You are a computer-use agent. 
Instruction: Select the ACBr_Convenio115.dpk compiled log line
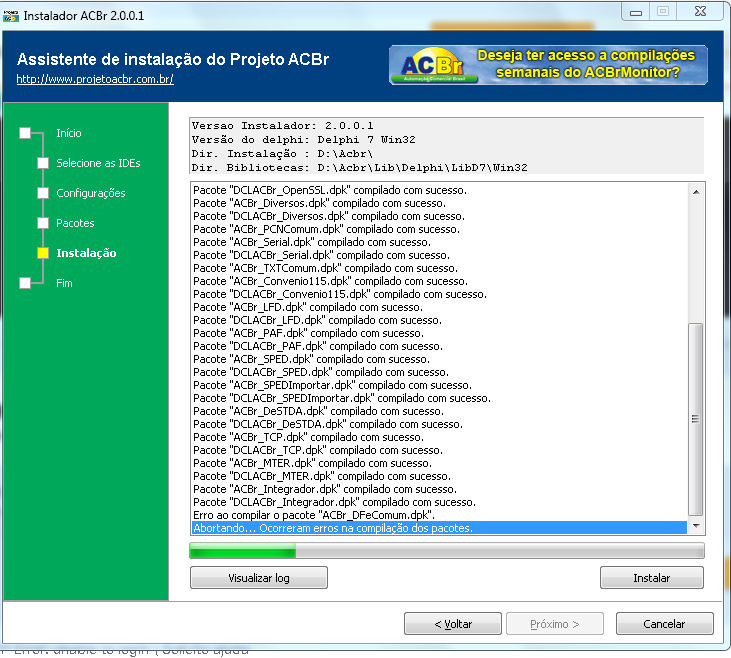tap(439, 281)
